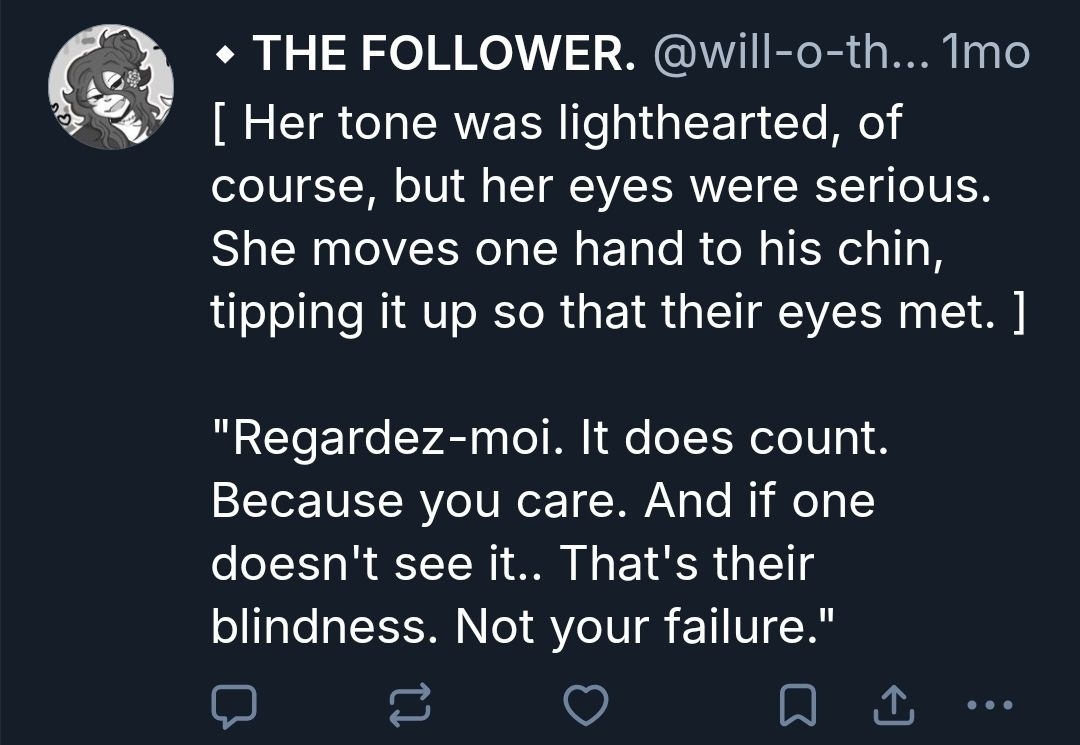Toggle like with the heart icon
Screen dimensions: 1080x745
tap(587, 704)
